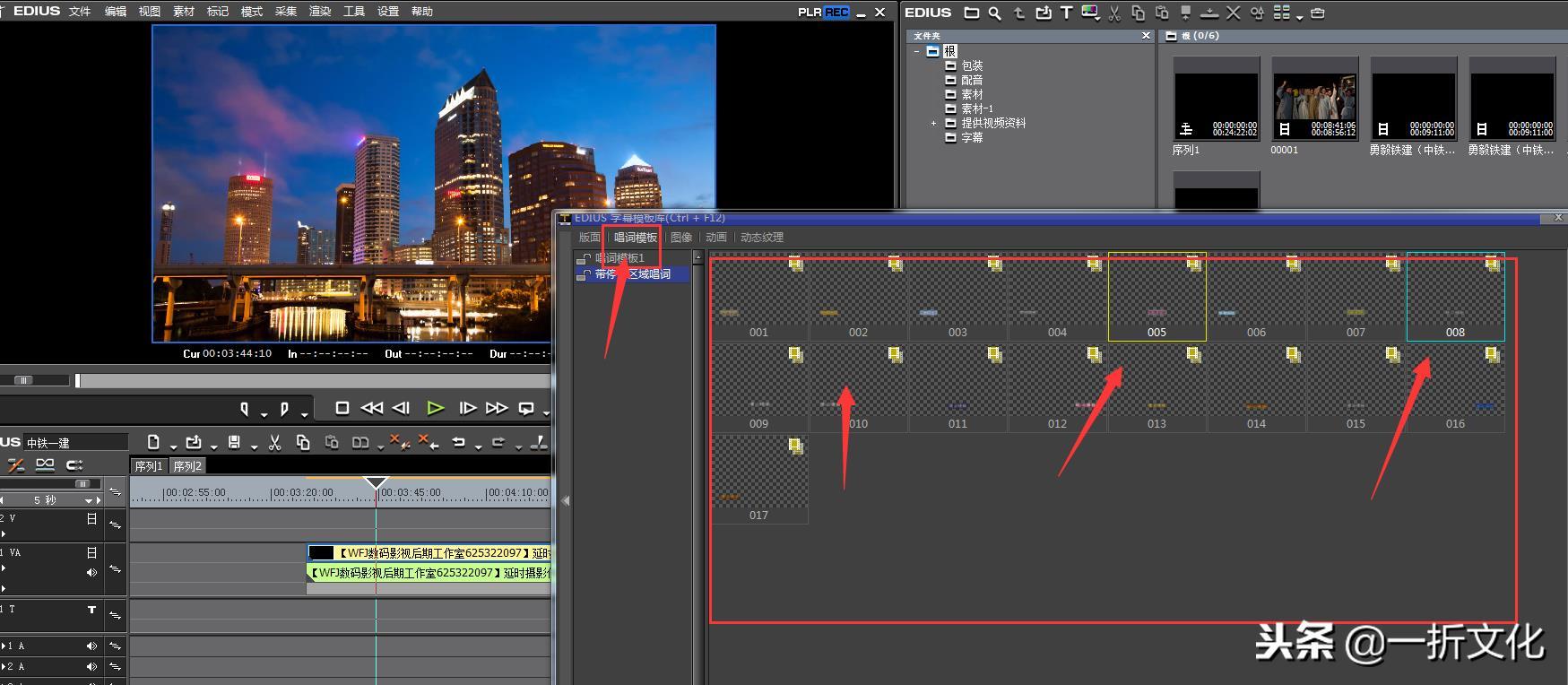This screenshot has height=685, width=1568.
Task: Switch to 序列2 timeline tab
Action: point(188,466)
